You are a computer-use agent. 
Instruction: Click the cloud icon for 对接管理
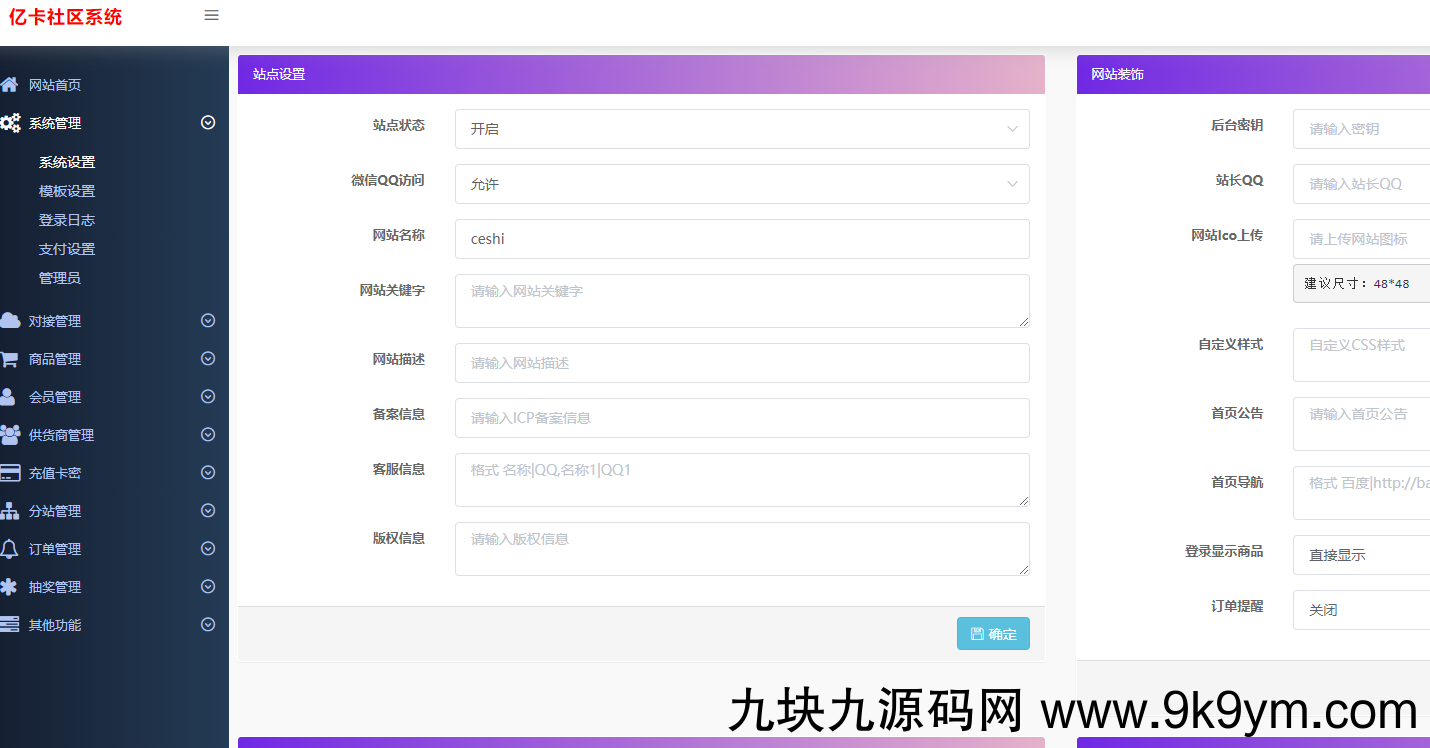click(x=10, y=321)
